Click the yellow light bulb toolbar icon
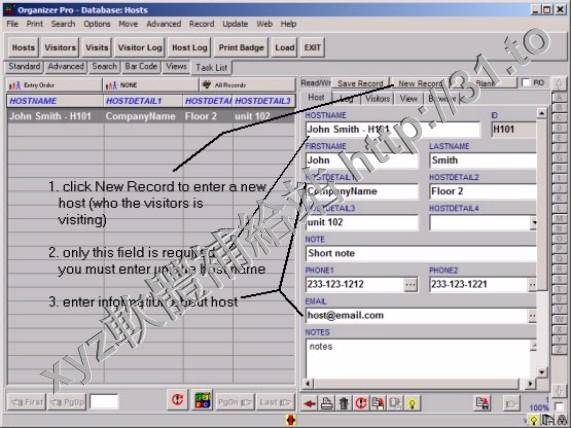Screen dimensions: 571x428 coord(412,403)
